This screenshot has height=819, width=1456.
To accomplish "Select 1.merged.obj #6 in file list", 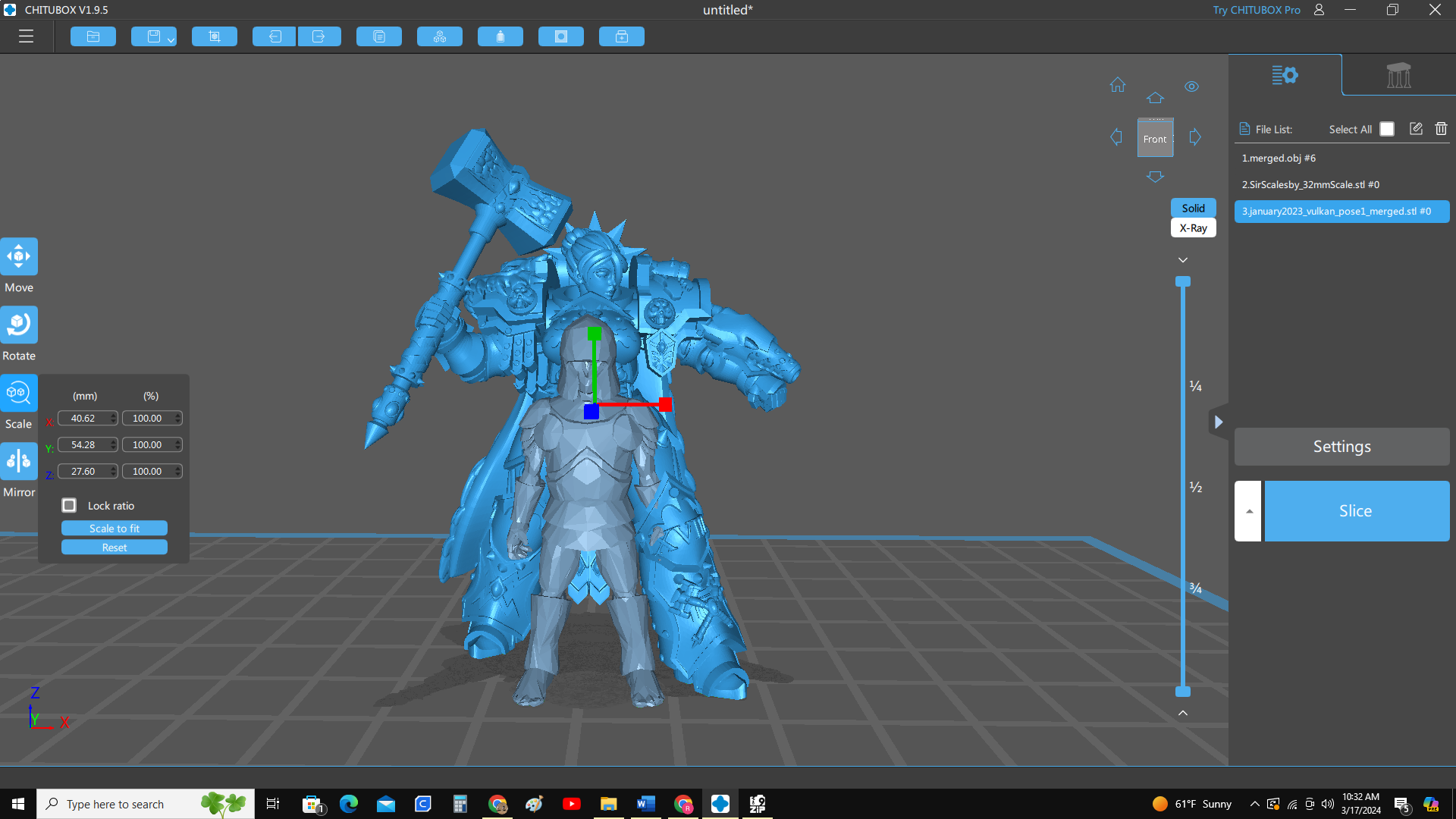I will point(1341,158).
